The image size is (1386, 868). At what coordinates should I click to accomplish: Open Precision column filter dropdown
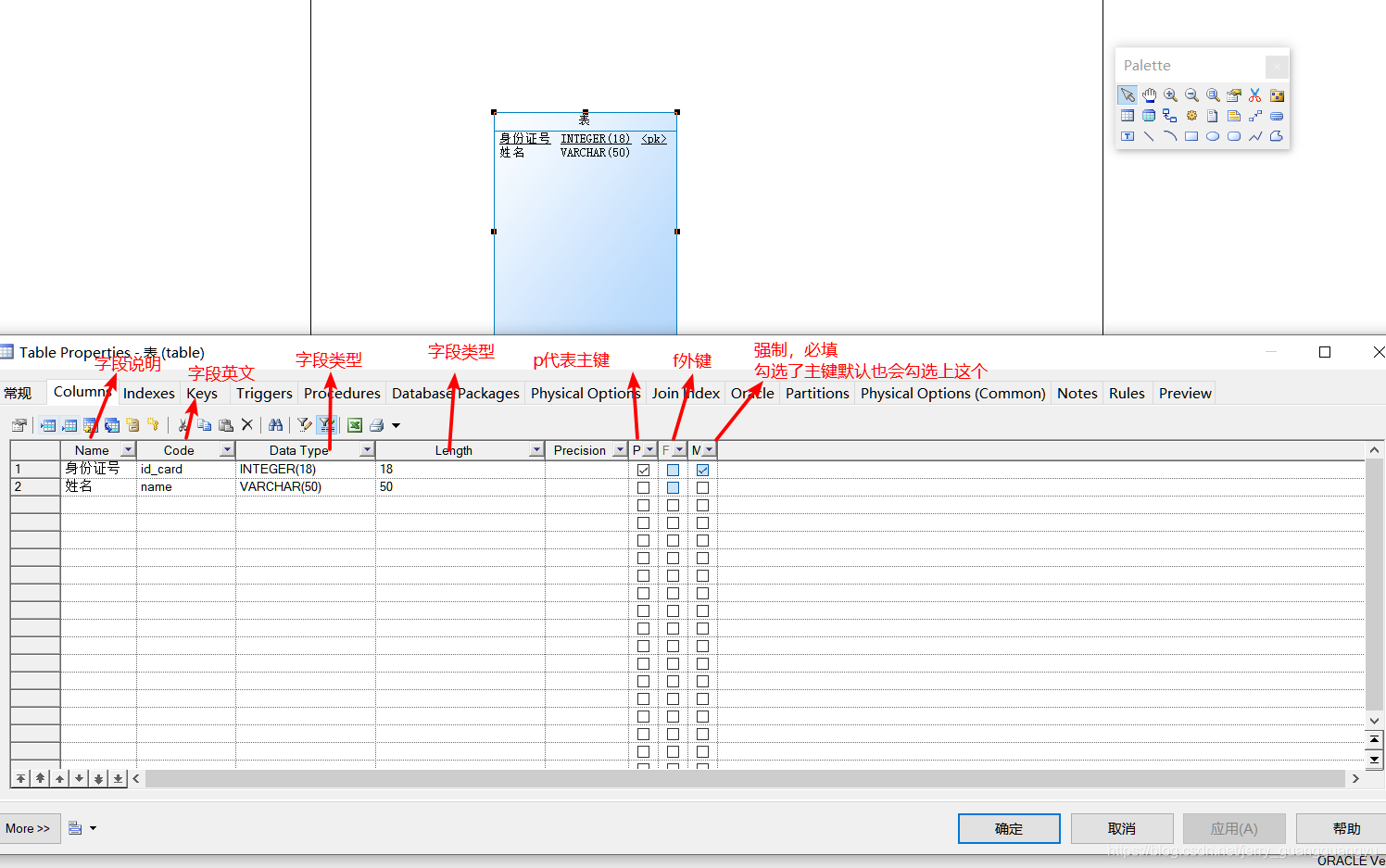coord(620,449)
